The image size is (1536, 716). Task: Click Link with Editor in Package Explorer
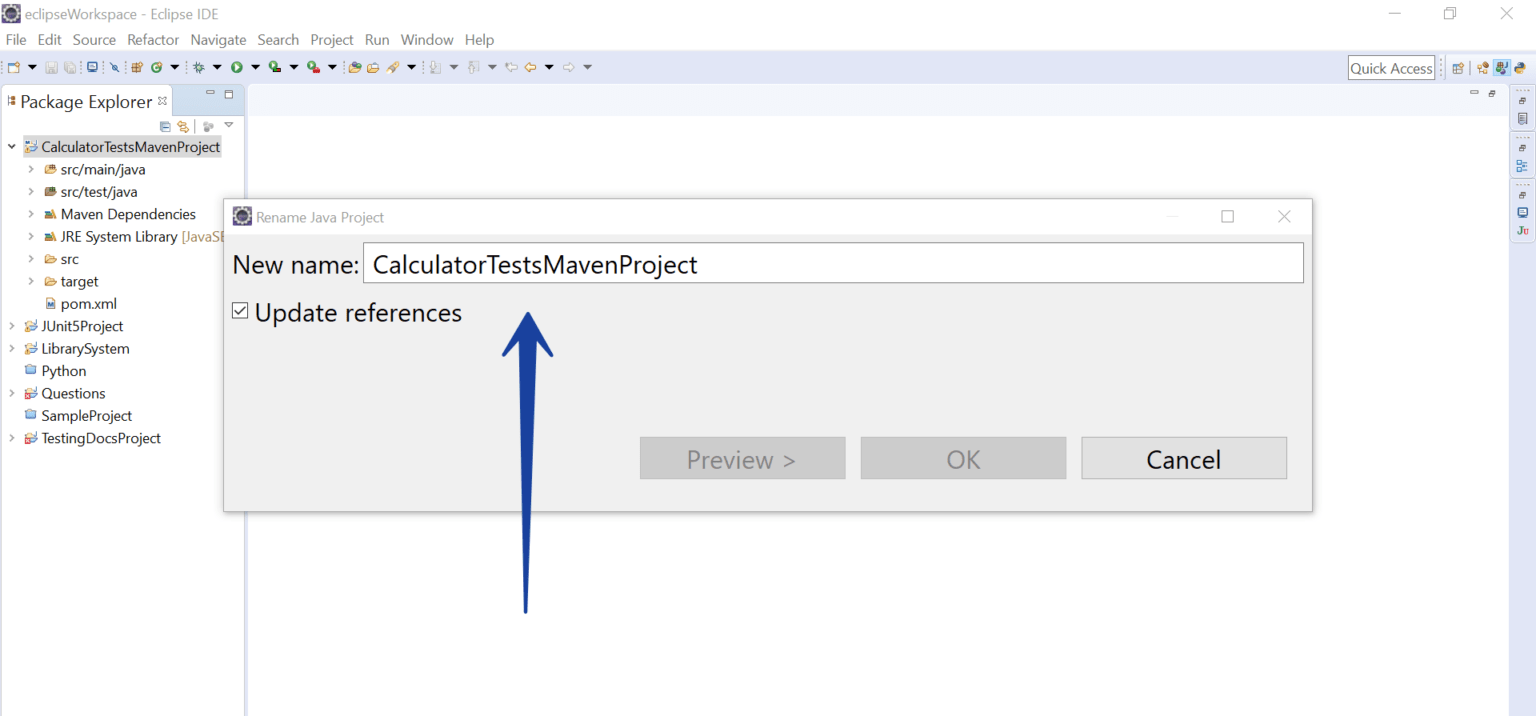click(x=183, y=126)
